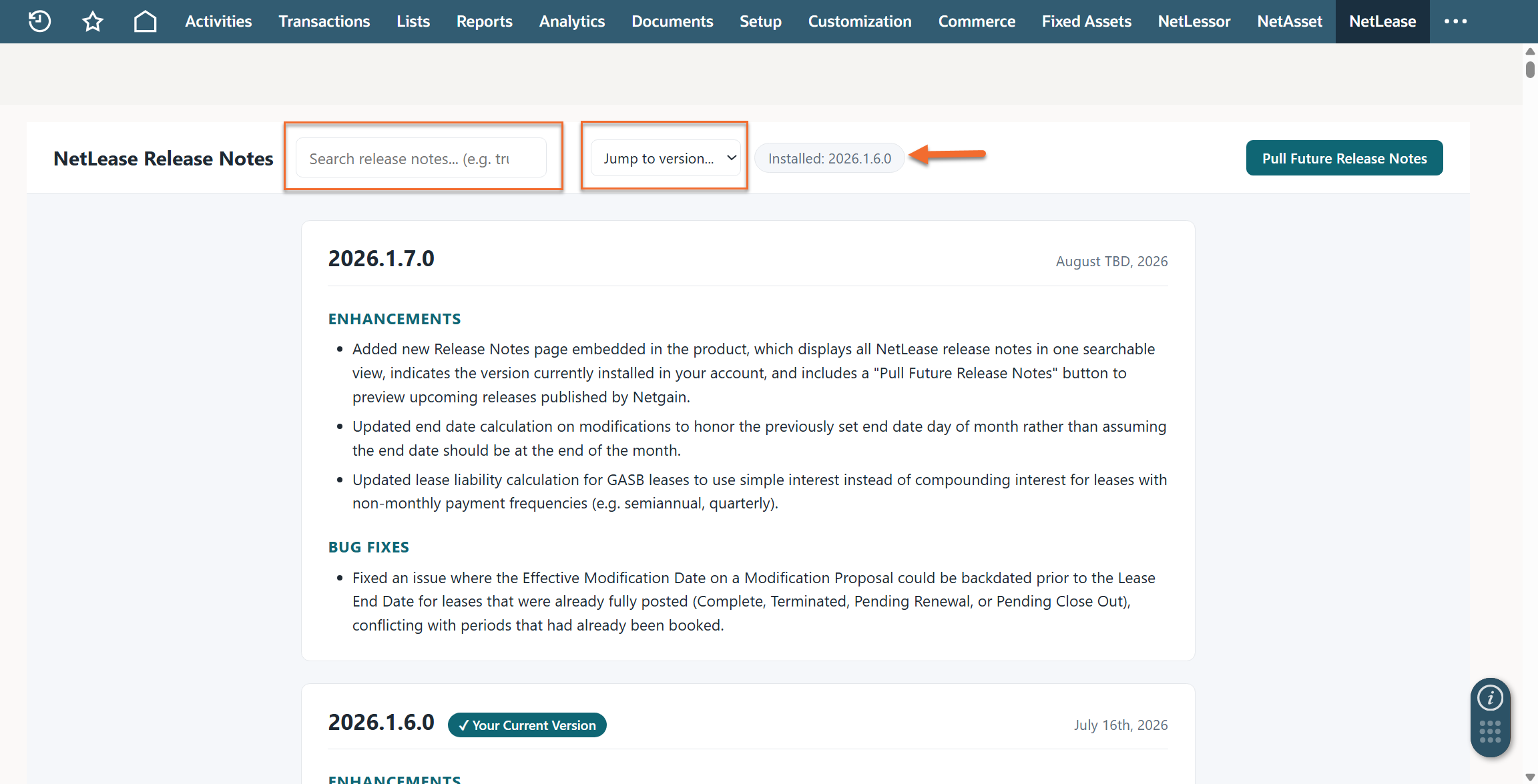Click the Search release notes field
Screen dimensions: 1538x784
[x=421, y=158]
